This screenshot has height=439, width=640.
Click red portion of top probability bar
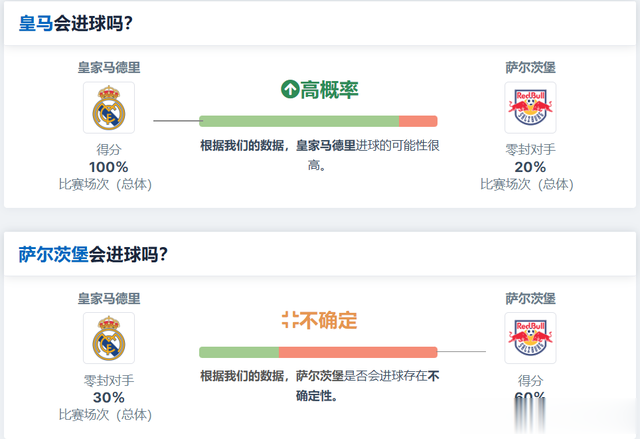point(418,121)
